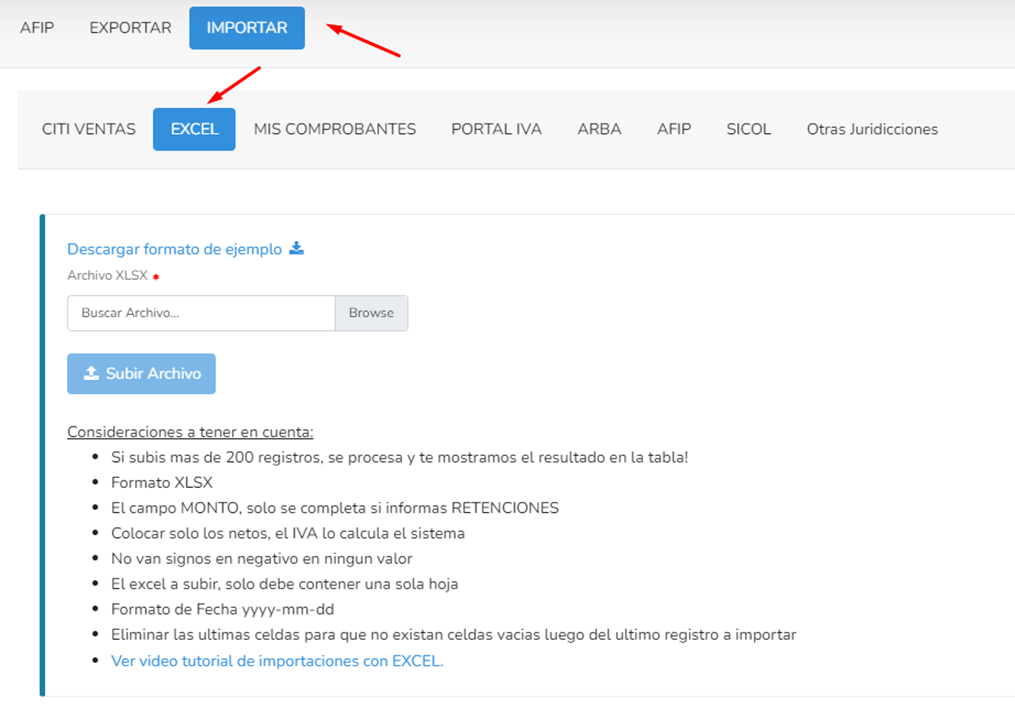This screenshot has height=708, width=1015.
Task: Open the Ver video tutorial EXCEL link
Action: coord(277,660)
